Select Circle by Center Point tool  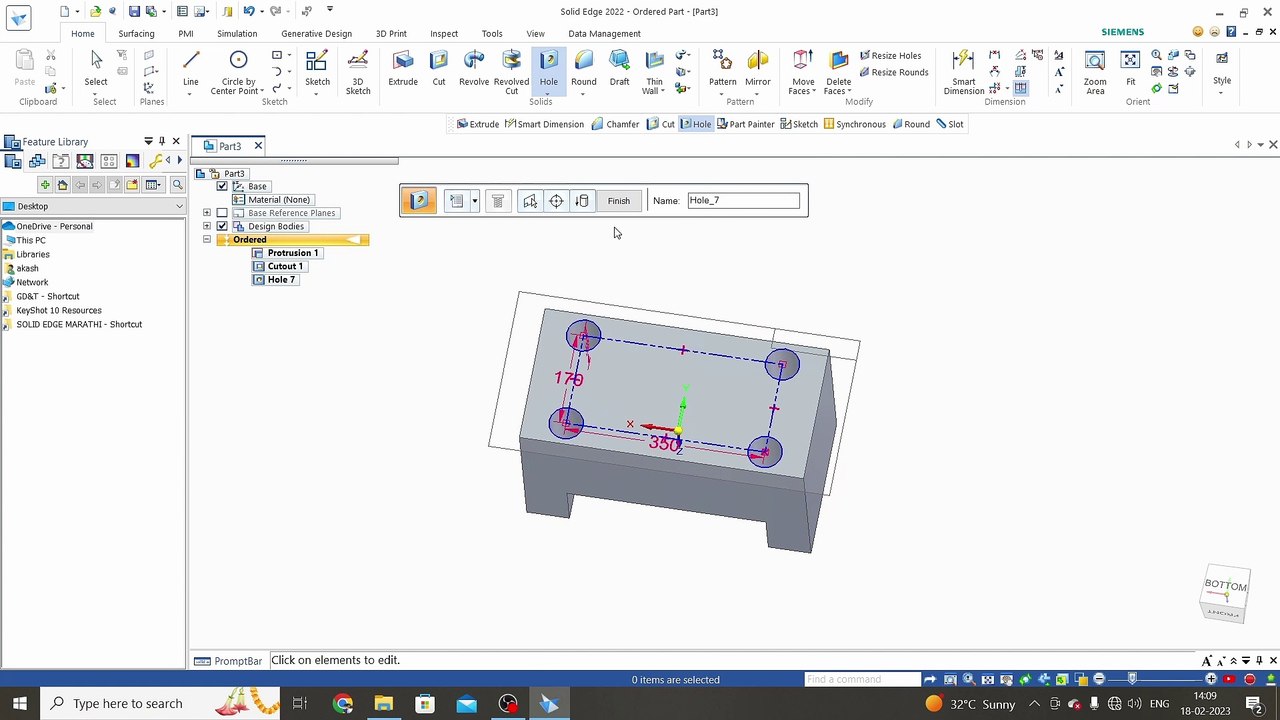point(238,72)
